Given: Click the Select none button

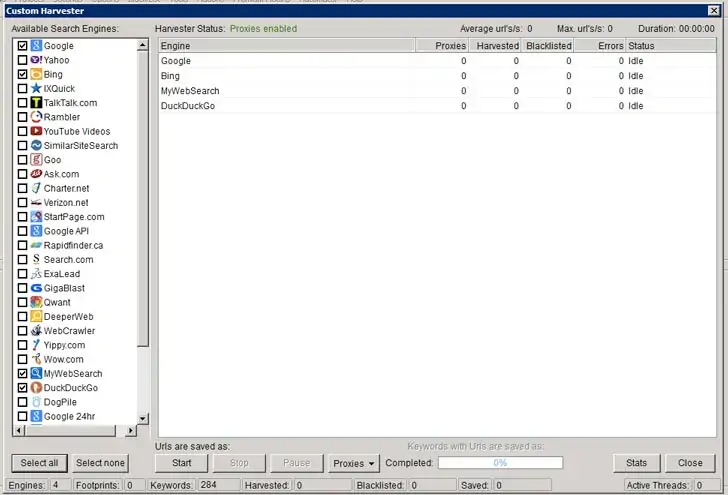Looking at the screenshot, I should 100,463.
